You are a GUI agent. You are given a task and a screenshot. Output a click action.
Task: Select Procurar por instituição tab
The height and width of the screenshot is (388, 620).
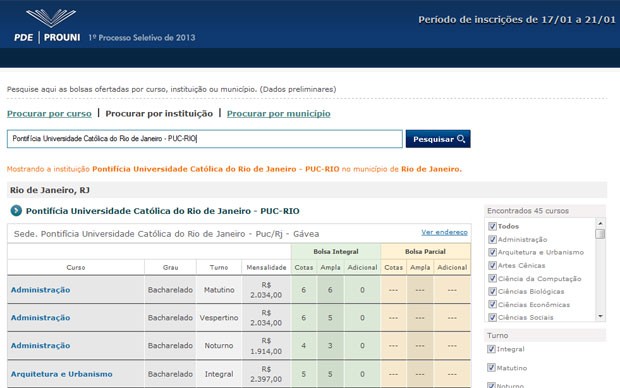(x=159, y=114)
